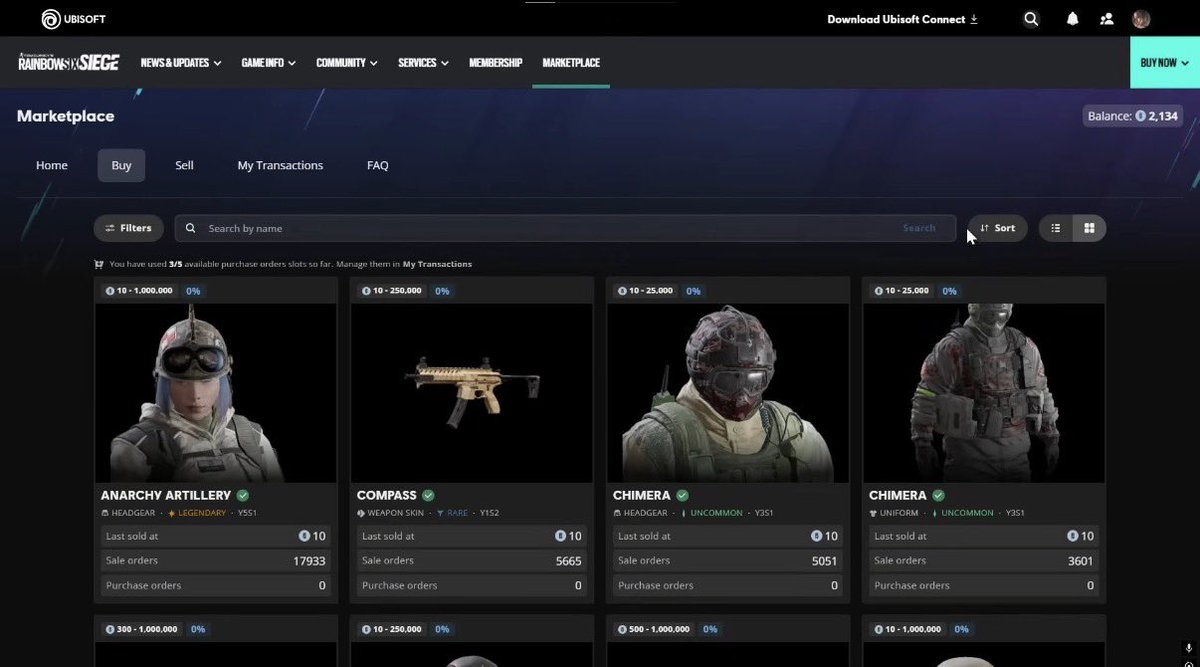The width and height of the screenshot is (1200, 667).
Task: Open the FAQ tab
Action: [377, 165]
